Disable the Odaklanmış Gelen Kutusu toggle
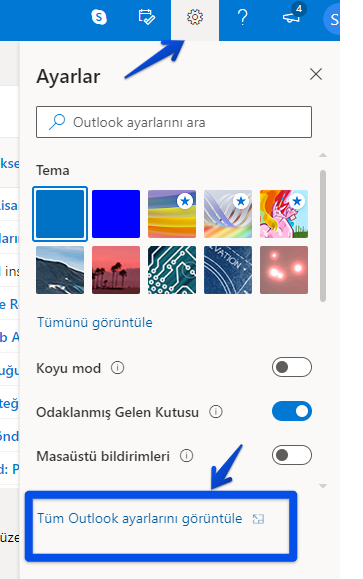Screen dimensions: 363x579 click(x=292, y=411)
